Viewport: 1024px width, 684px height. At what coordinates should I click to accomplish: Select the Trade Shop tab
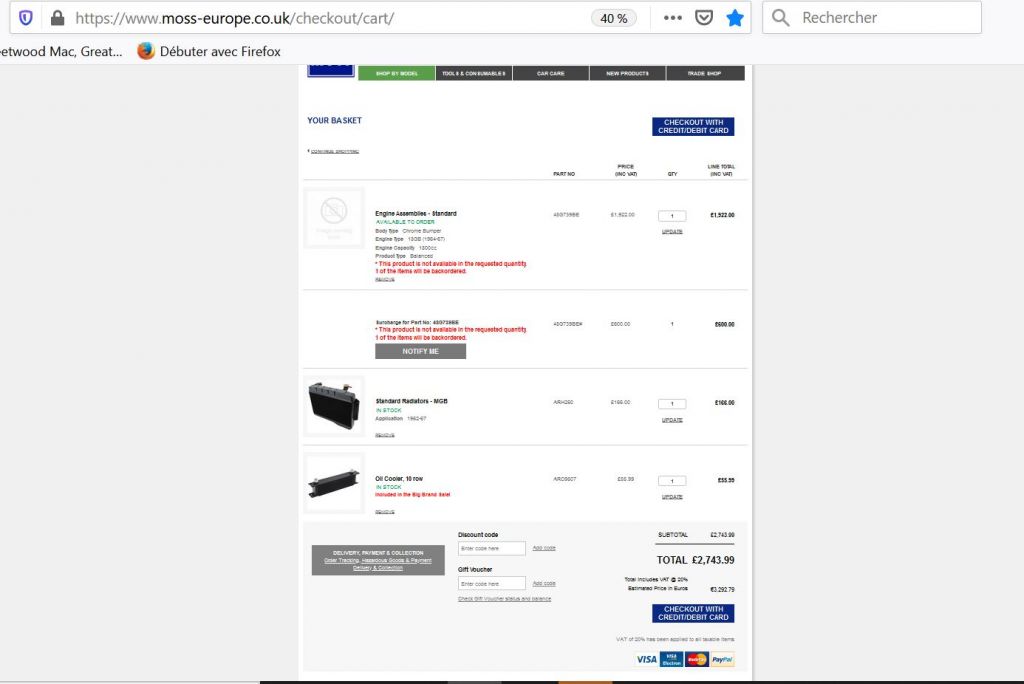click(x=705, y=73)
